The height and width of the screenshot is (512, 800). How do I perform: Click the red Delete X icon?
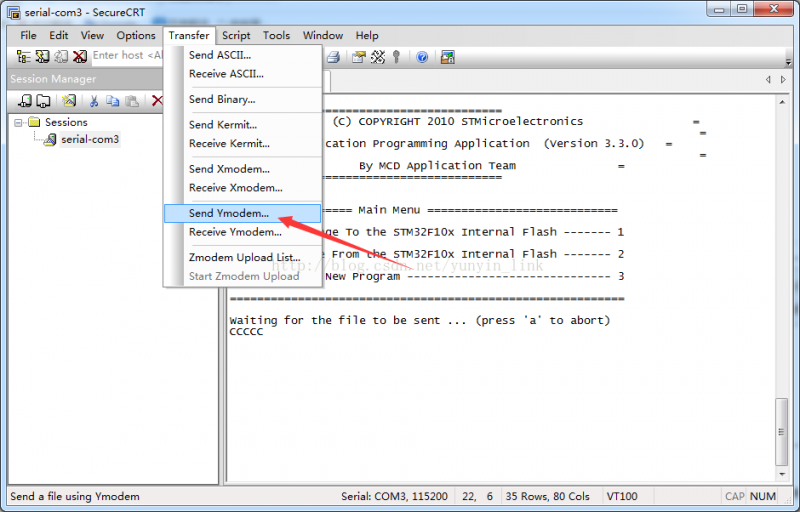tap(157, 101)
